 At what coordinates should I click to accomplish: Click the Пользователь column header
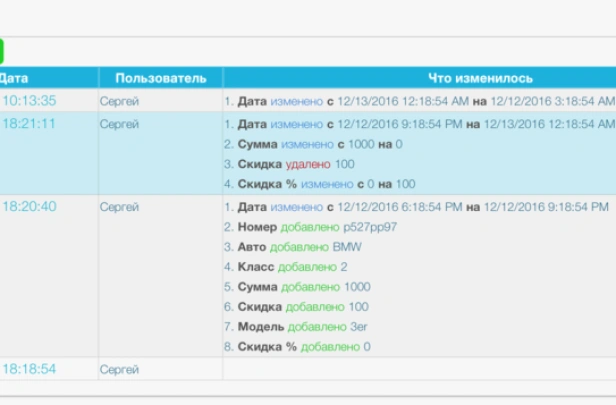tap(160, 78)
